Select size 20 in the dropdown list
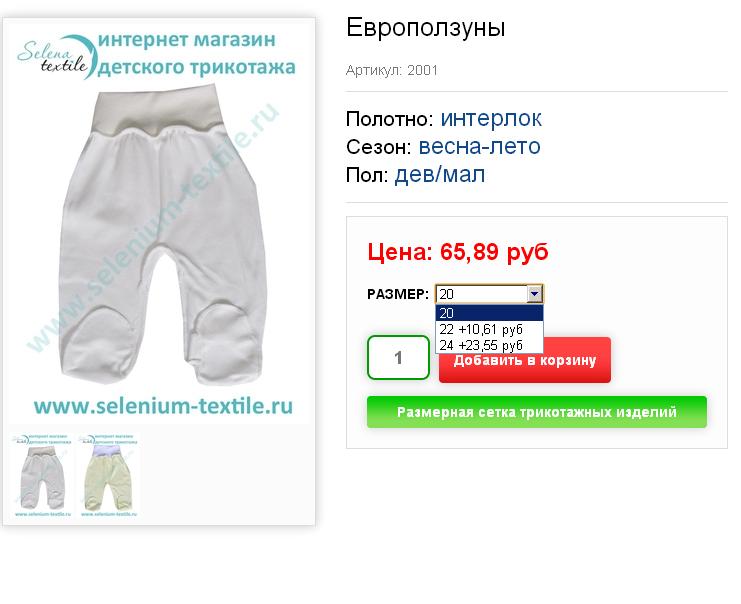 click(489, 313)
